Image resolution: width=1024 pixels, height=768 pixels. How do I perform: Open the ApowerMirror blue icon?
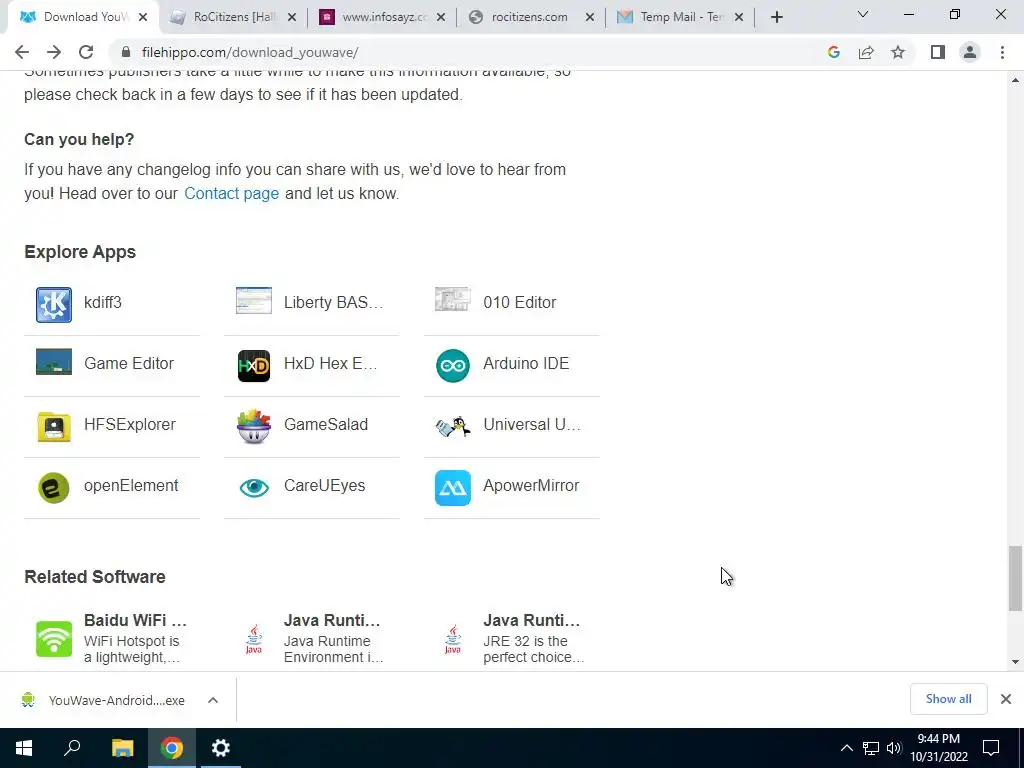coord(453,488)
